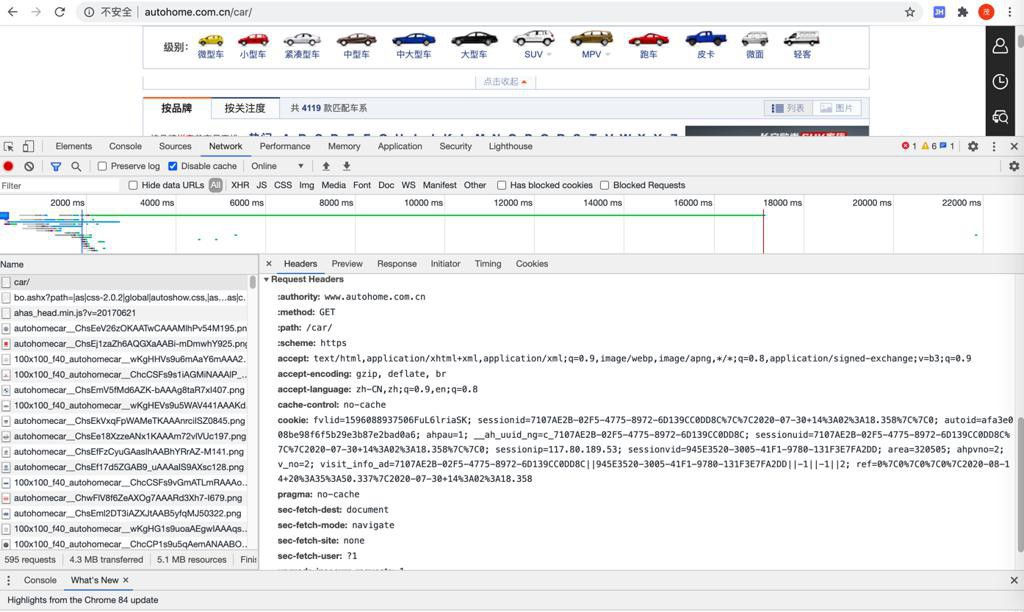1024x612 pixels.
Task: Expand the SUV category dropdown
Action: click(x=549, y=55)
